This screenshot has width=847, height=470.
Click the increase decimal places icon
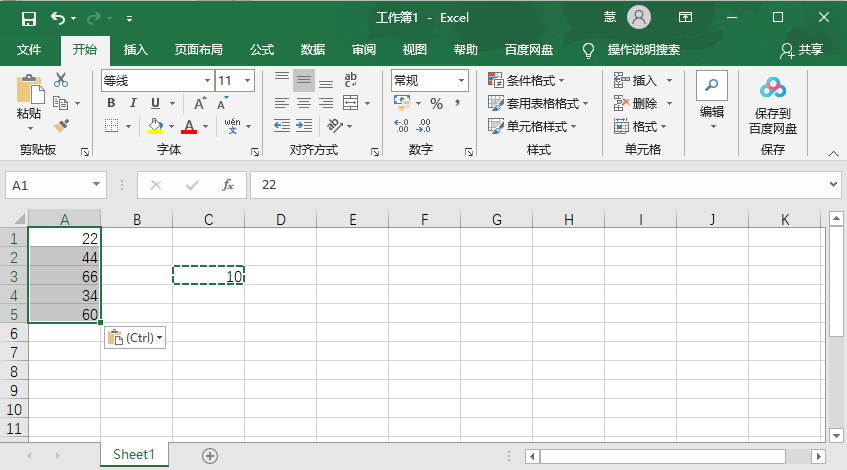coord(401,126)
